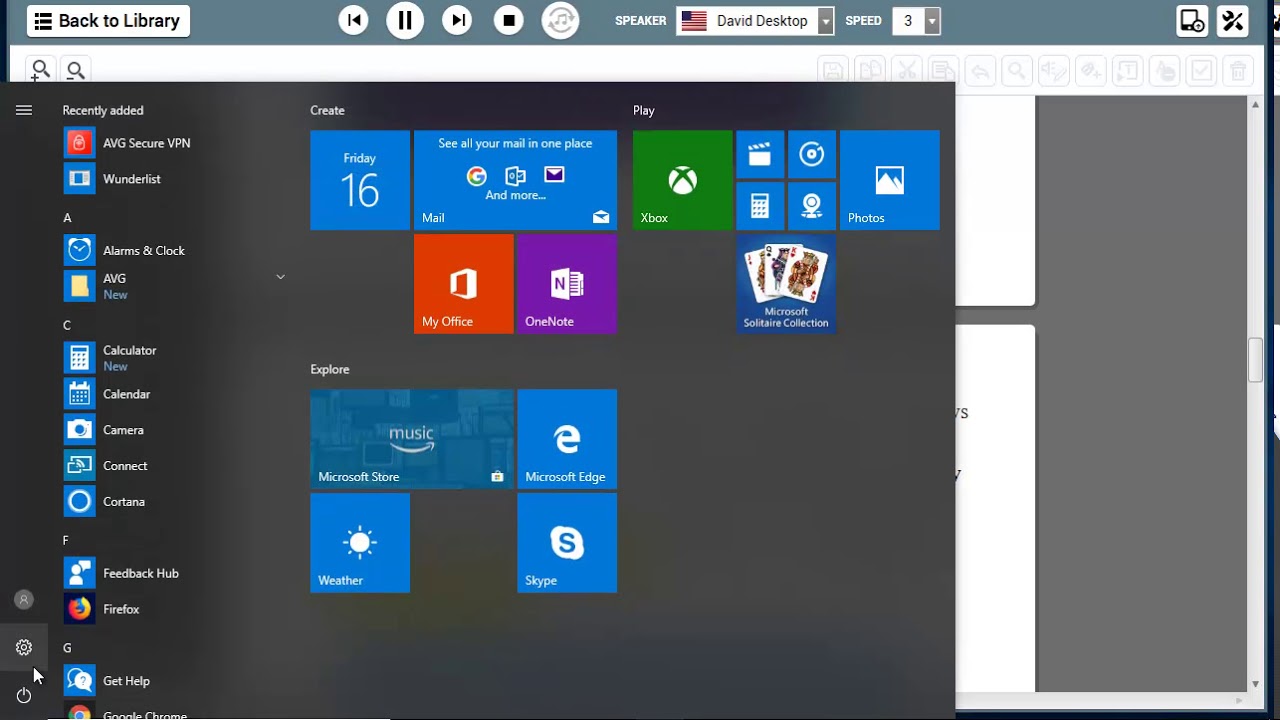Open Microsoft Solitaire Collection tile
The height and width of the screenshot is (720, 1280).
(x=786, y=284)
